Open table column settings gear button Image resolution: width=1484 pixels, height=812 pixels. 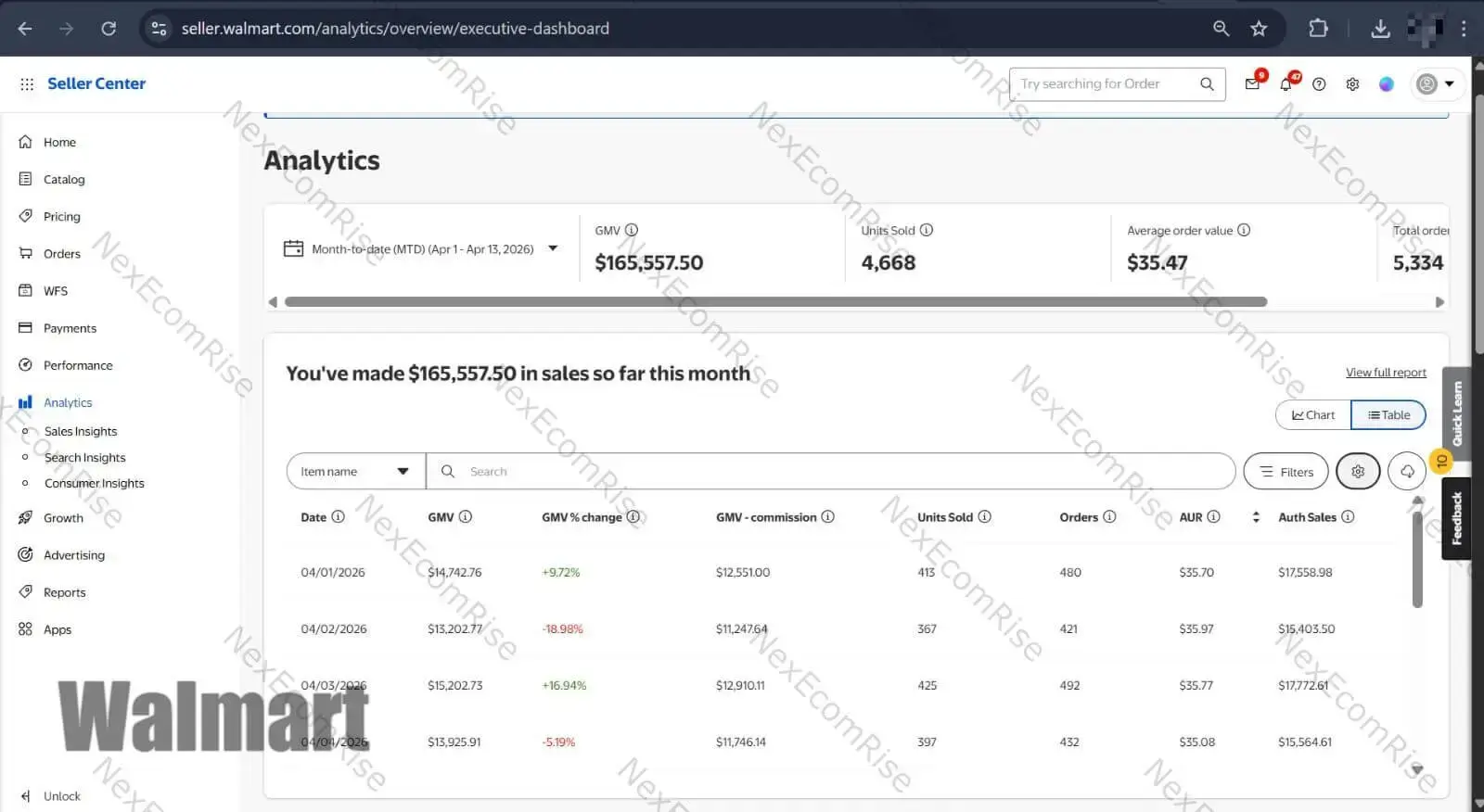click(x=1358, y=472)
